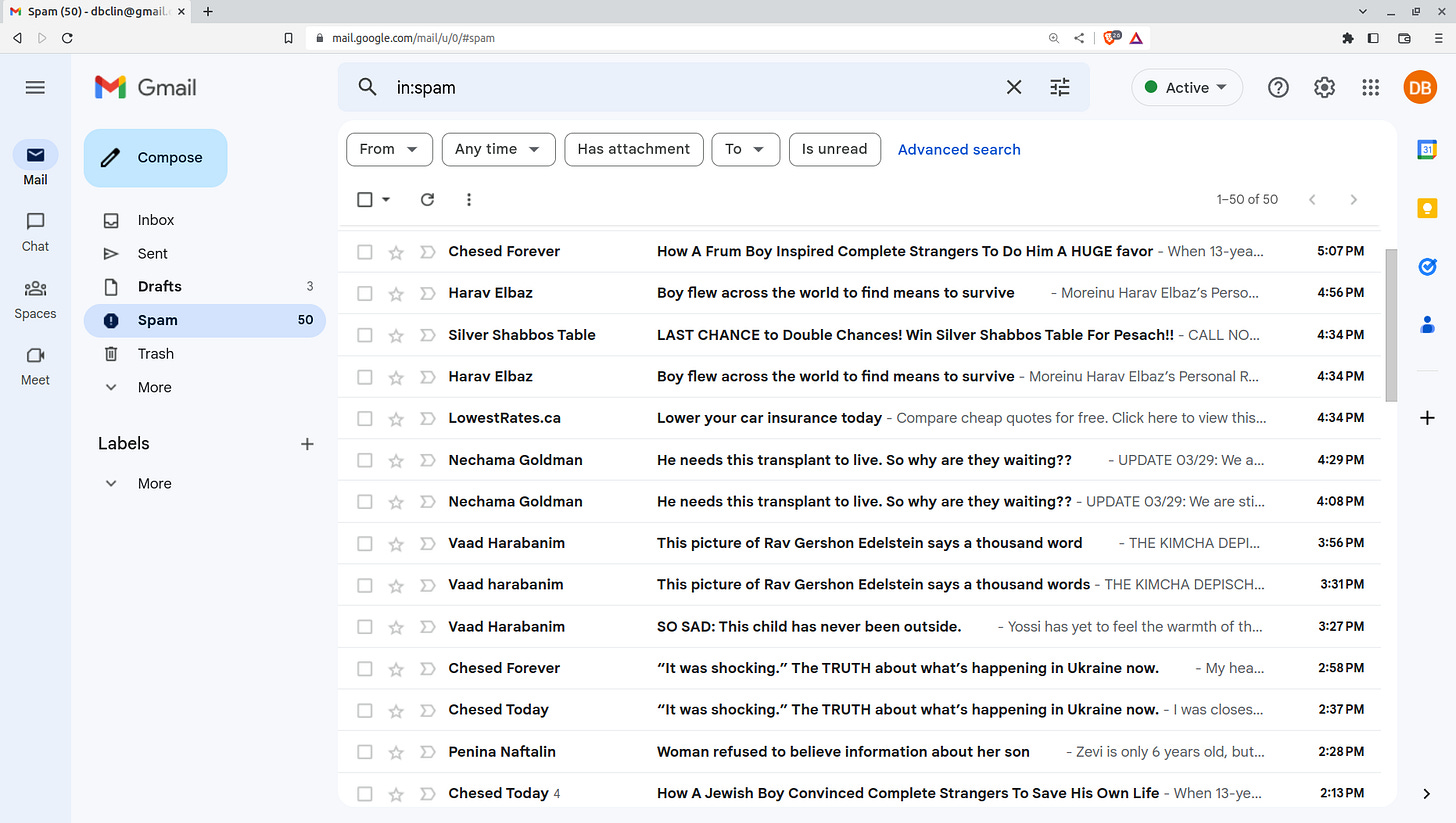Click the search magnifier icon
Image resolution: width=1456 pixels, height=823 pixels.
(x=368, y=87)
